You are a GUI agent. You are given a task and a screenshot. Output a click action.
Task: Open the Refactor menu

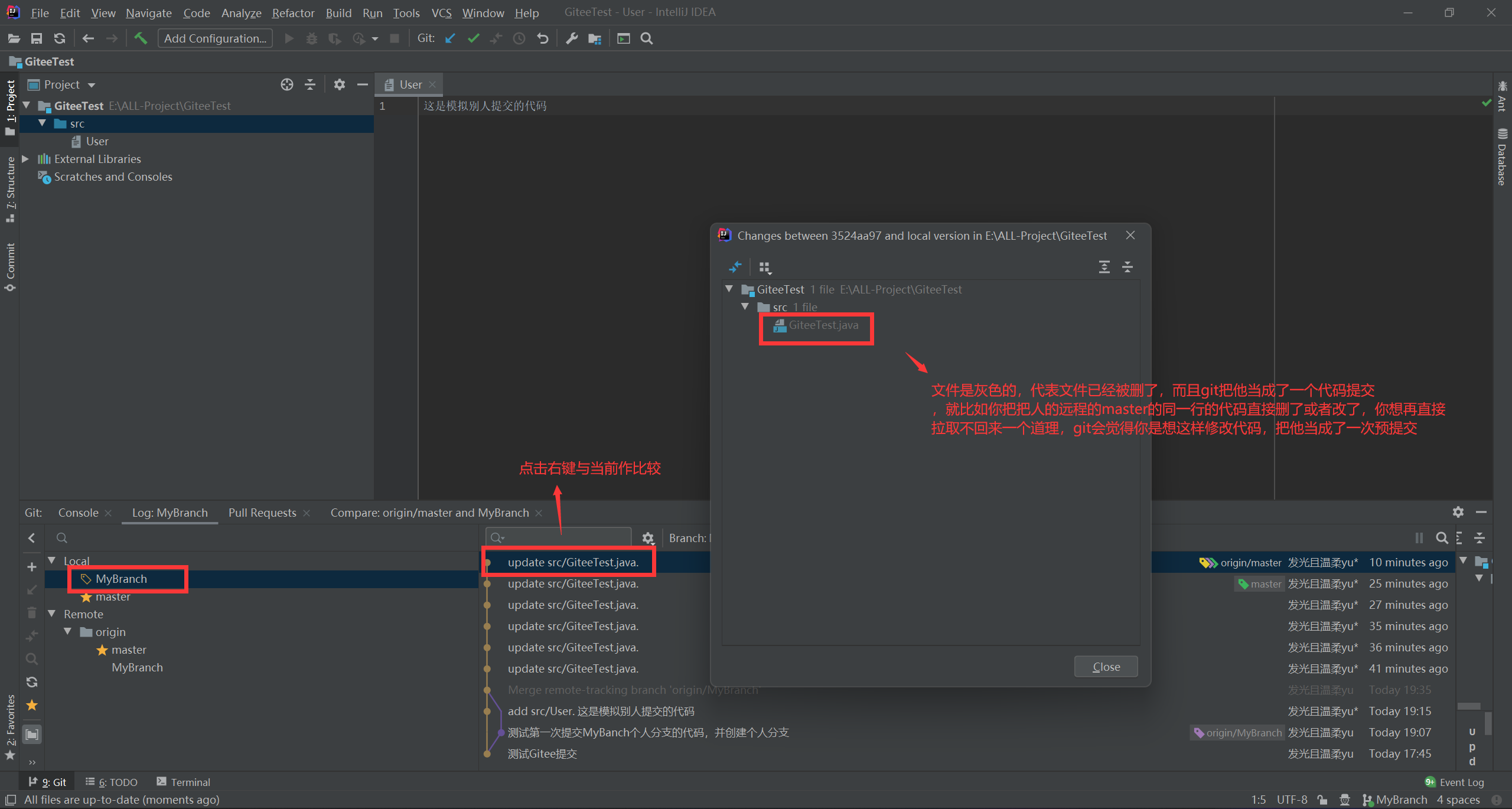293,12
